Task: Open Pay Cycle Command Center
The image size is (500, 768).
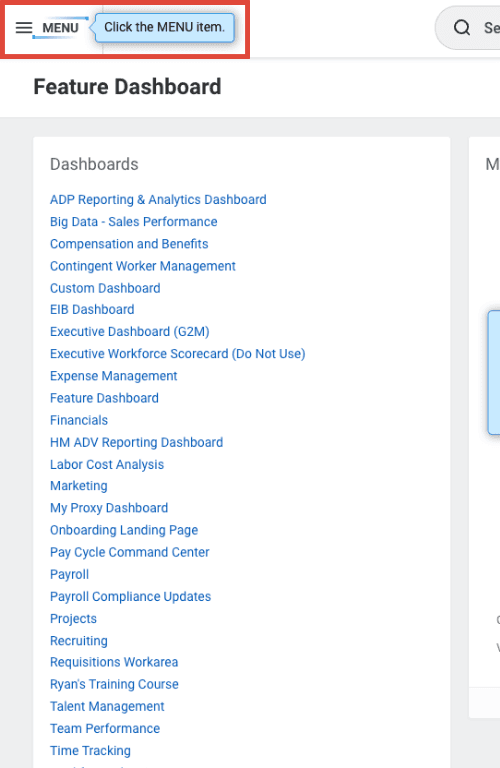Action: tap(129, 552)
